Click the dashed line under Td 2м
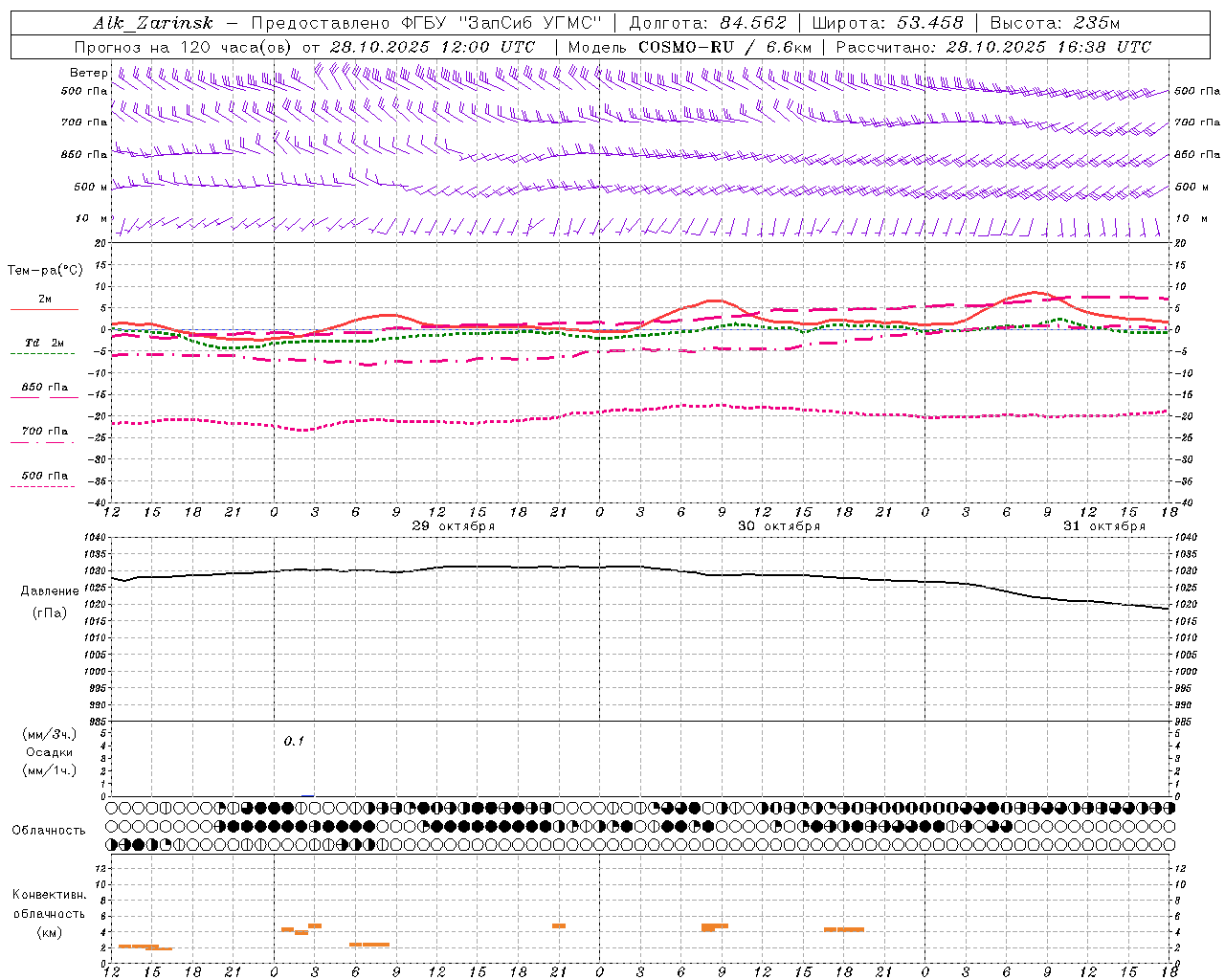Image resolution: width=1225 pixels, height=980 pixels. pyautogui.click(x=42, y=354)
